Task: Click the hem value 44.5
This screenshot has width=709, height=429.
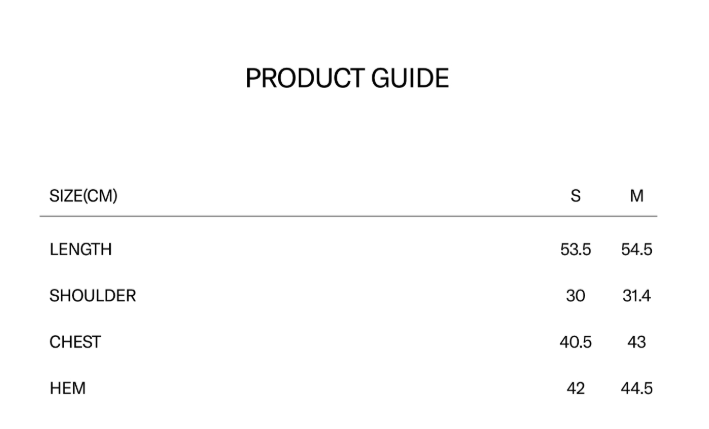Action: click(636, 388)
